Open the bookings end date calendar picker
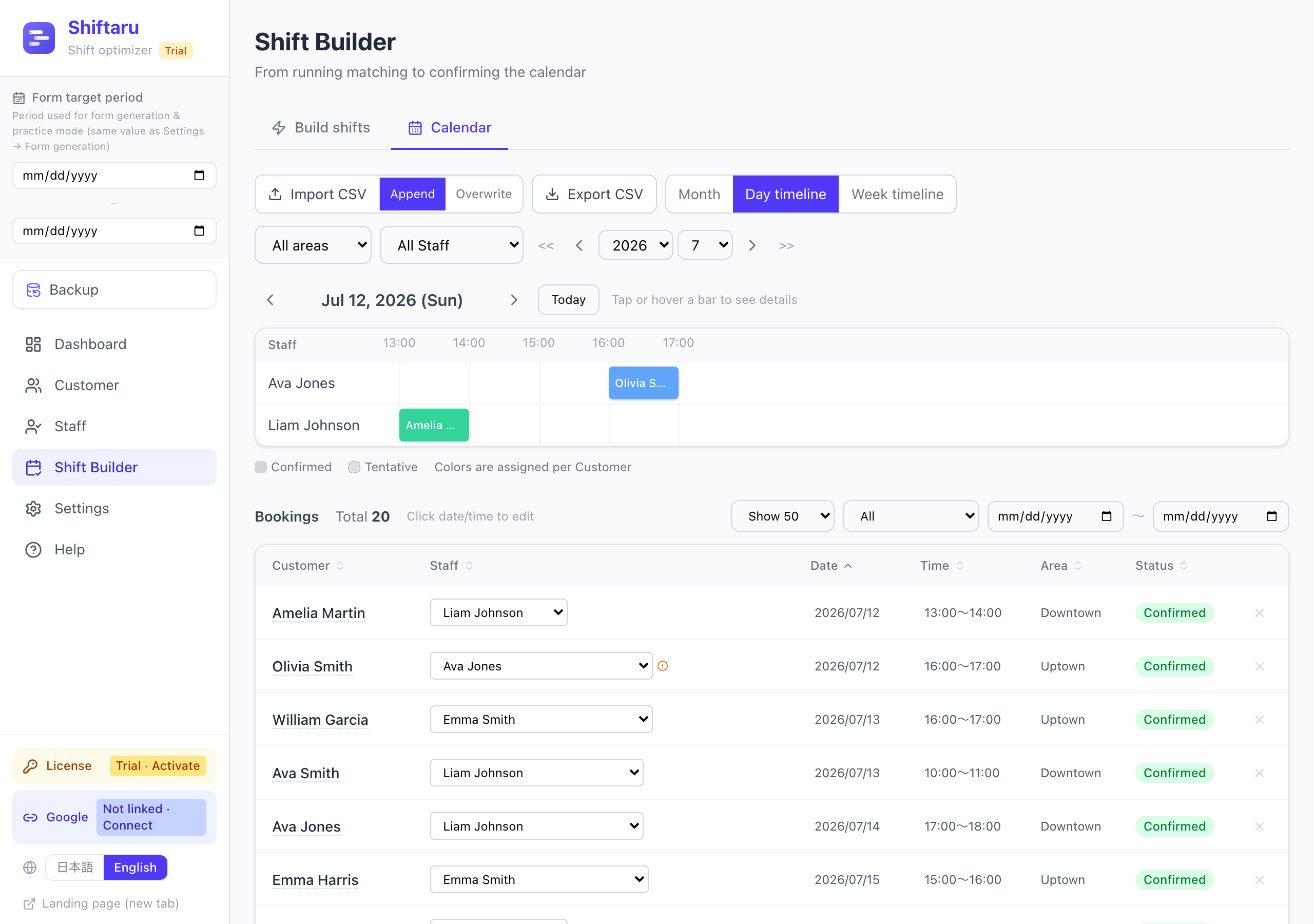 pos(1271,516)
